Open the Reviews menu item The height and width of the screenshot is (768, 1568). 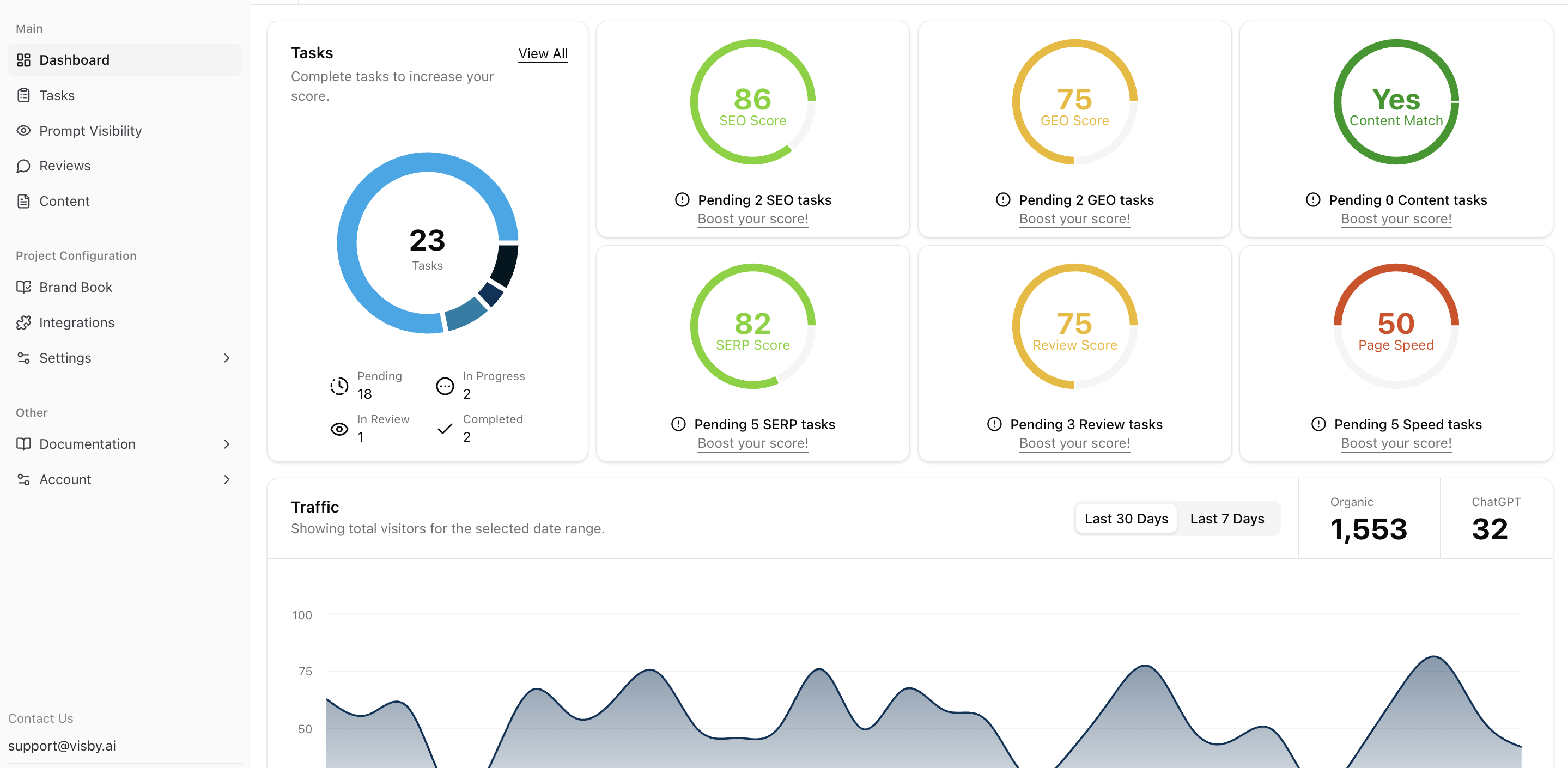(x=64, y=166)
